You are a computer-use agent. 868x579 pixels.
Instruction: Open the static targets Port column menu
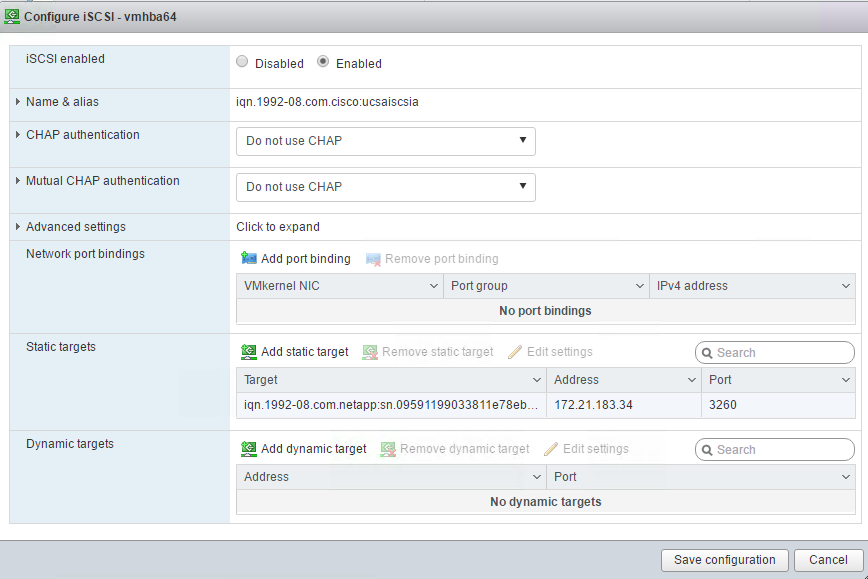tap(845, 380)
